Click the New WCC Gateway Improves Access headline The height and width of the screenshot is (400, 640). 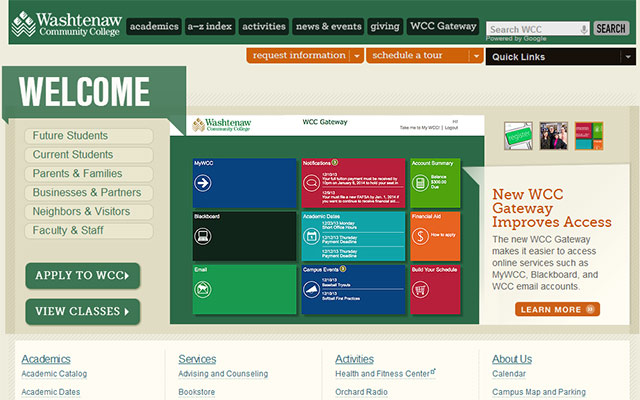coord(551,208)
